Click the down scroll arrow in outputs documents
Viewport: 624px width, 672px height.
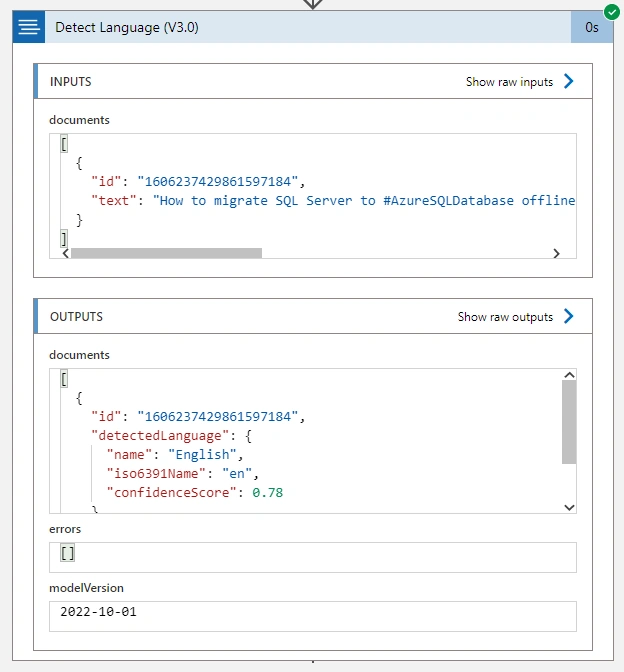coord(569,507)
